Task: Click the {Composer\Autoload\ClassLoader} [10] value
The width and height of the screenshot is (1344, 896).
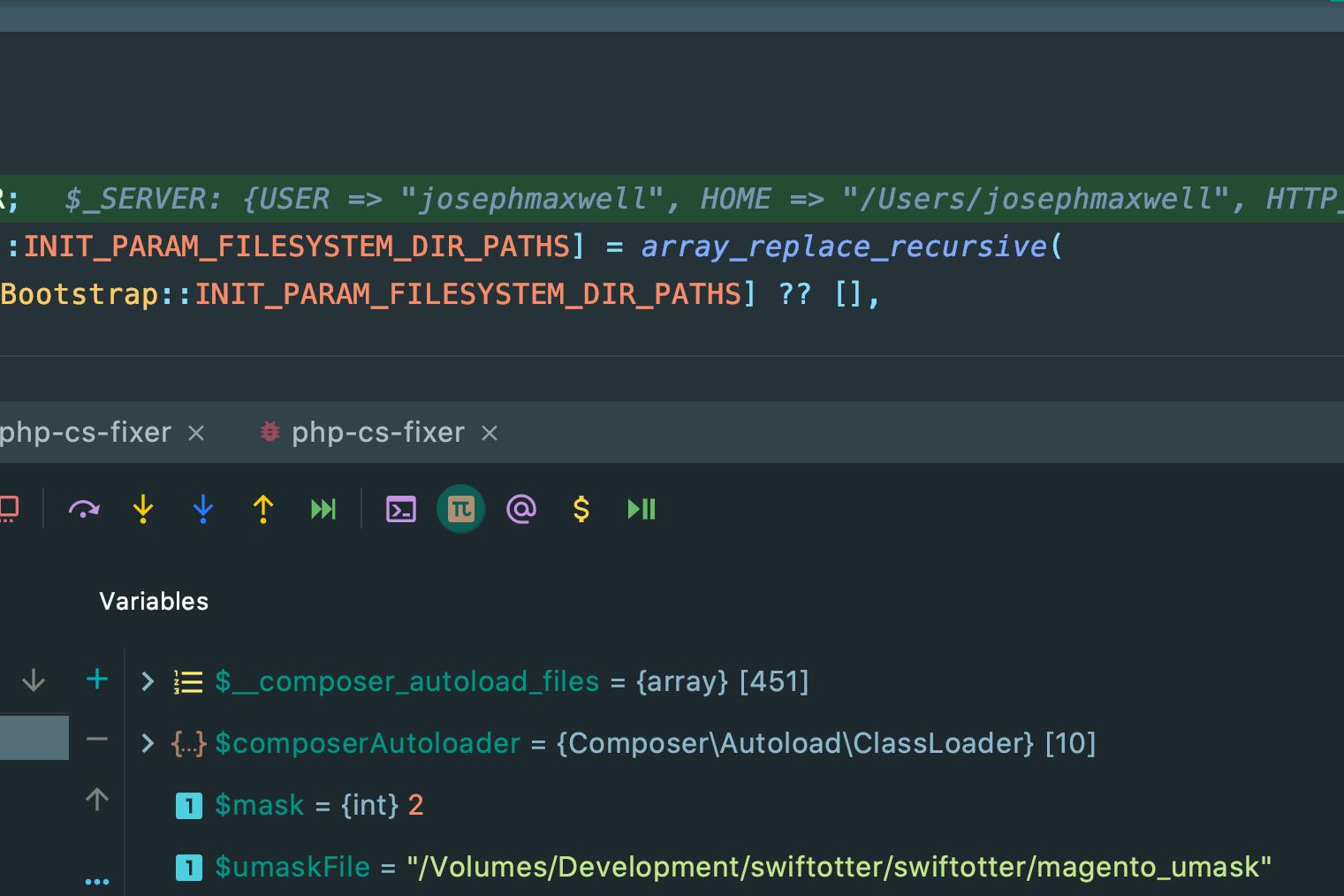Action: pos(826,743)
